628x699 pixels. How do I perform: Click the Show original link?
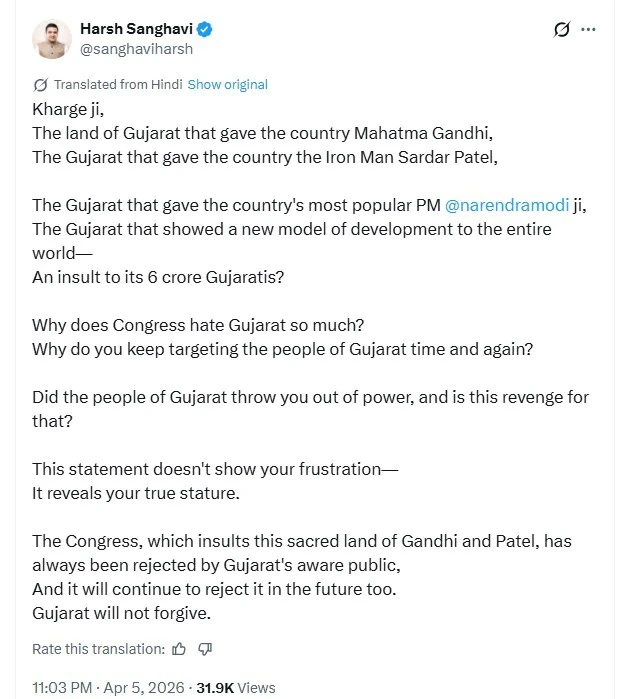[227, 85]
